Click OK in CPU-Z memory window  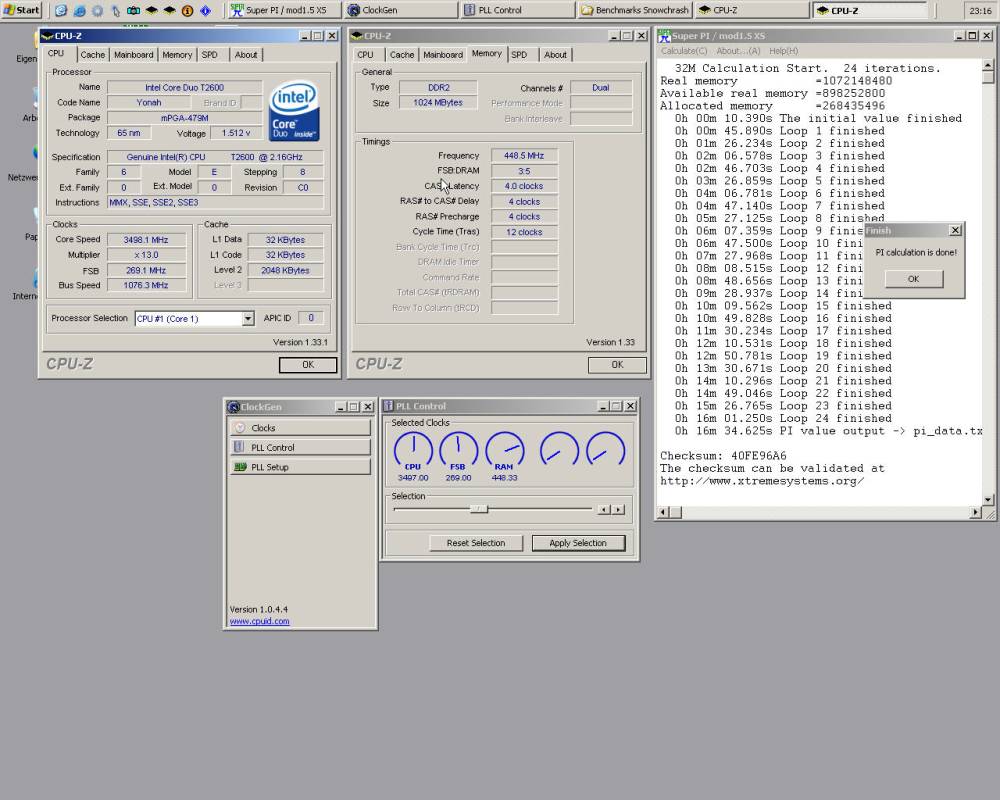617,365
